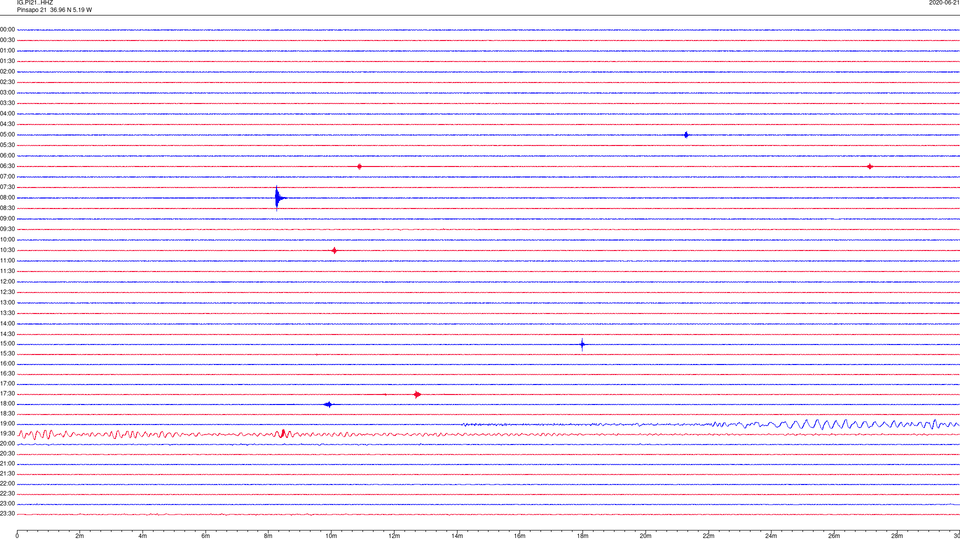
Task: Select the blue spike on the 05:00 trace
Action: [x=686, y=135]
